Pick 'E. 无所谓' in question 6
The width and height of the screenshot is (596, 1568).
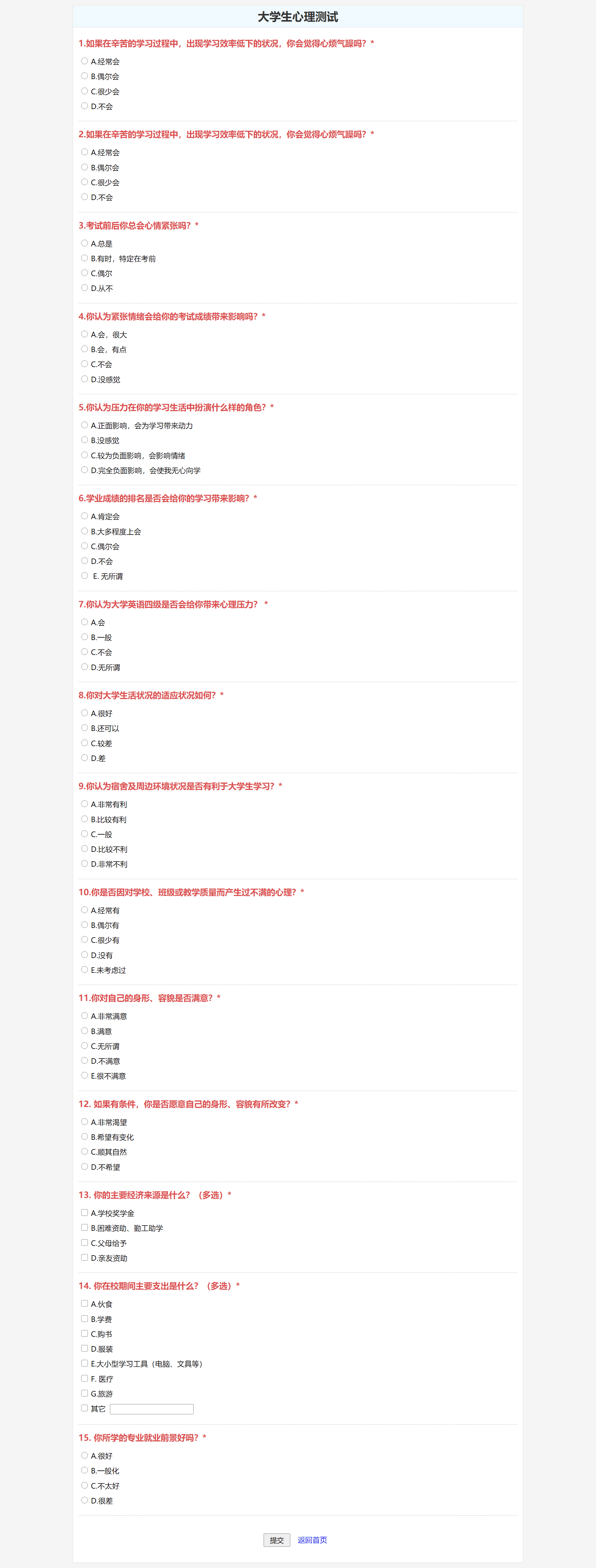[x=85, y=576]
